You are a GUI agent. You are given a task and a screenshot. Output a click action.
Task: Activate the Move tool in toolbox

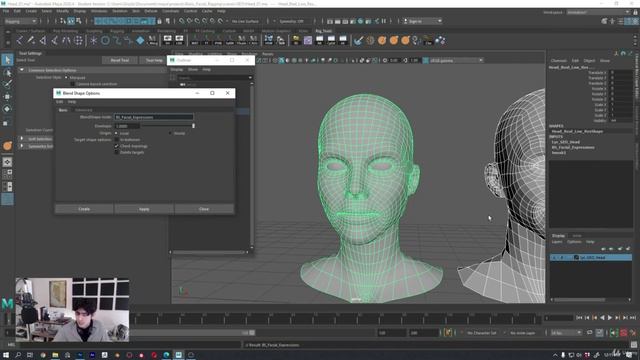[7, 97]
